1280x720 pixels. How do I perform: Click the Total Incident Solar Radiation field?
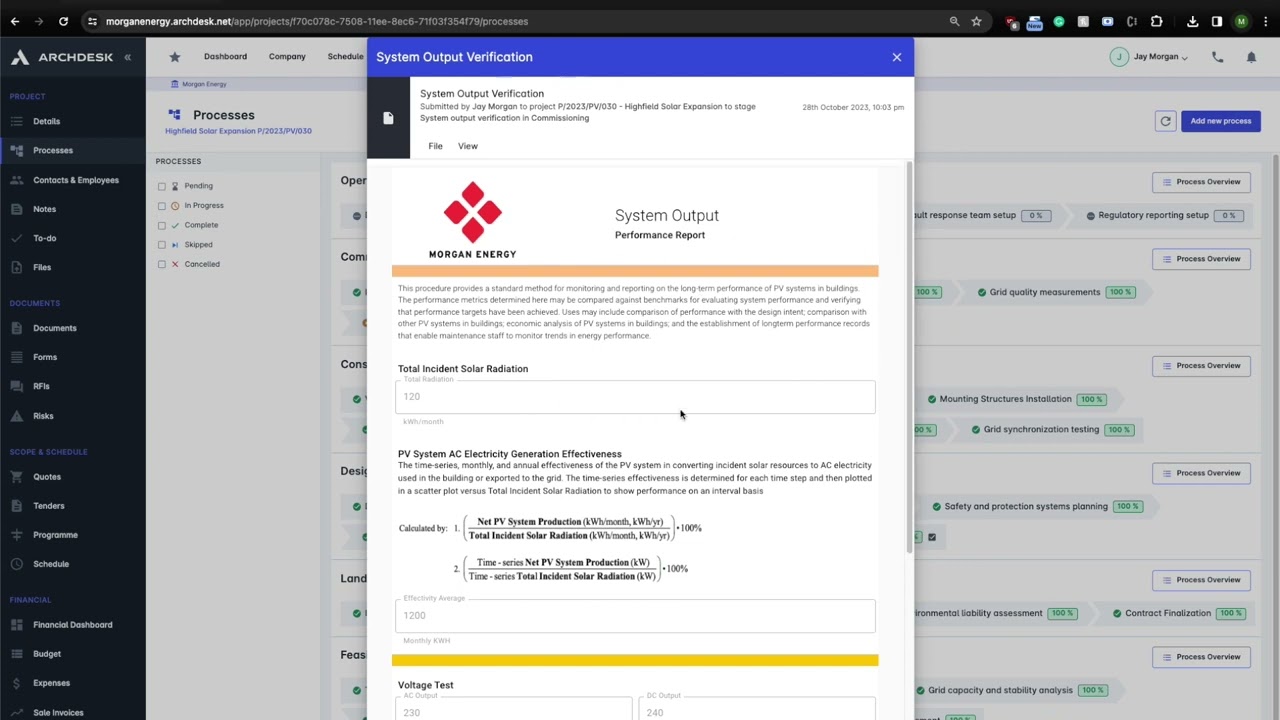coord(635,397)
